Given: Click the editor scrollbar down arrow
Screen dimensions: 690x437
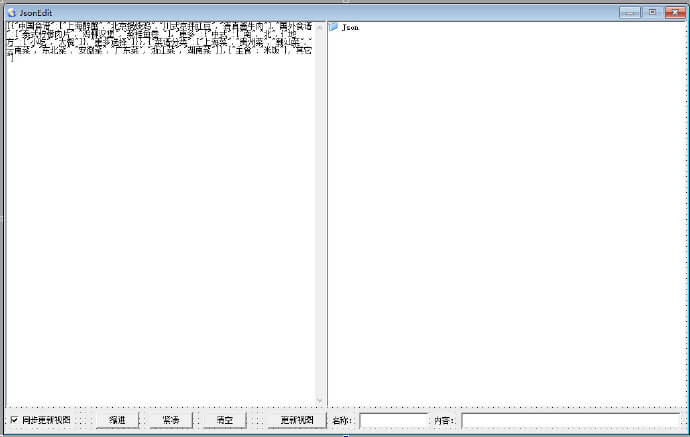Looking at the screenshot, I should (x=320, y=400).
